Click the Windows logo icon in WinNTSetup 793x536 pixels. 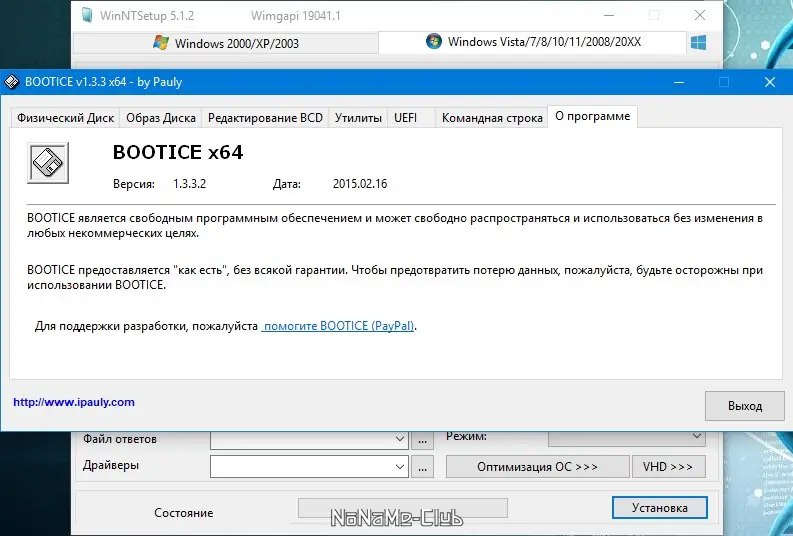coord(698,42)
